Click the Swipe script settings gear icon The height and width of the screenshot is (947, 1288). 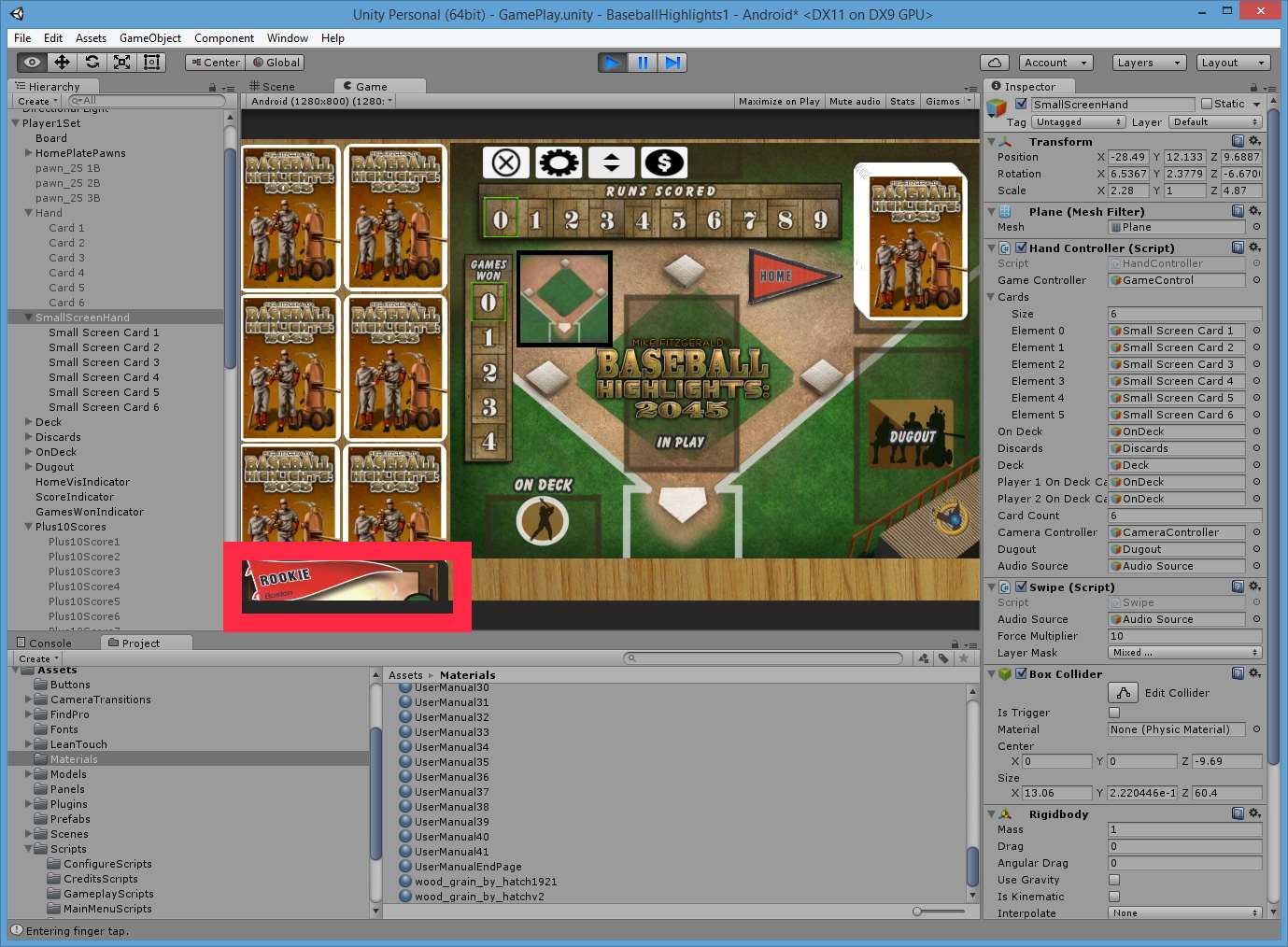tap(1256, 587)
